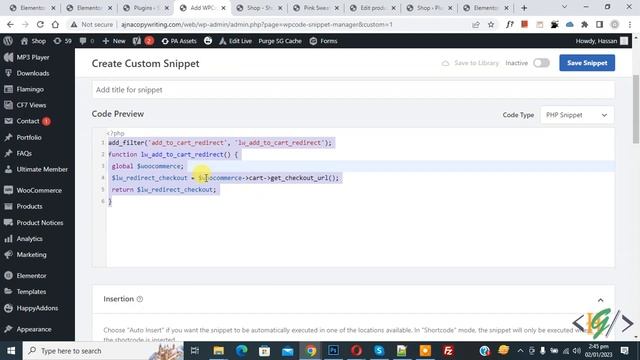Go back in browser

(10, 24)
